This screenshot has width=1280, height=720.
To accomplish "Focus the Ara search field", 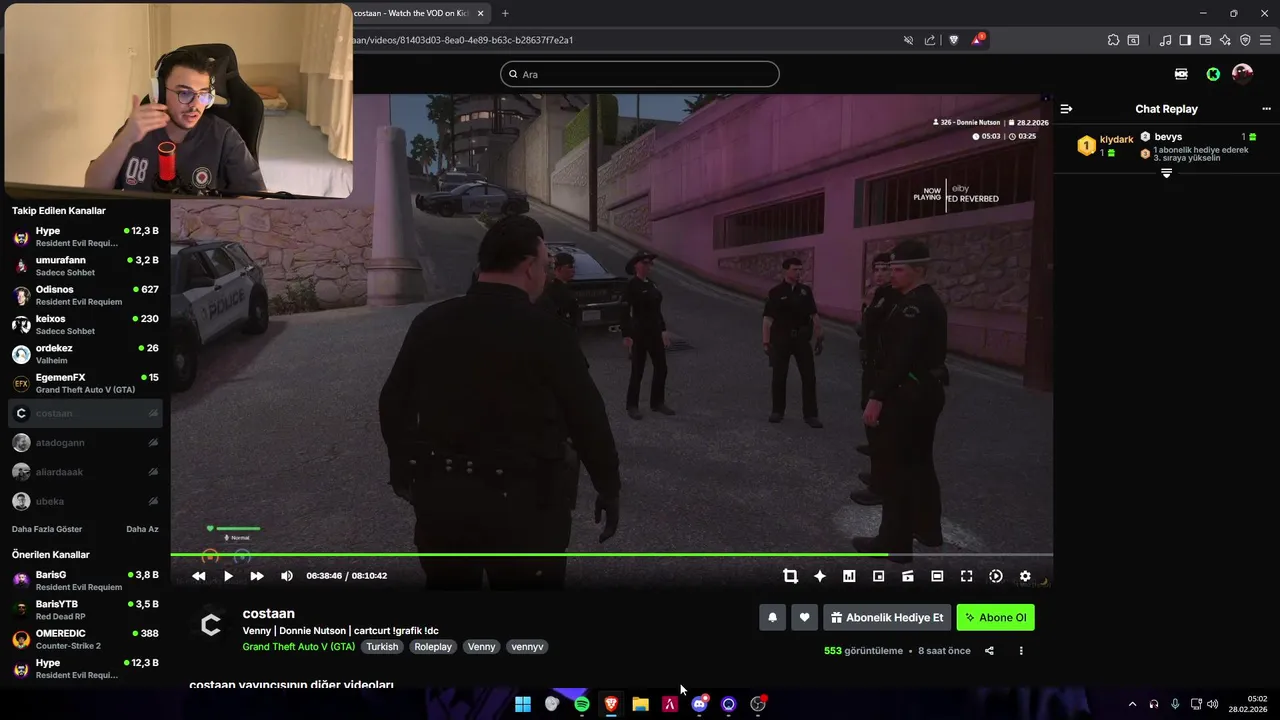I will coord(640,74).
